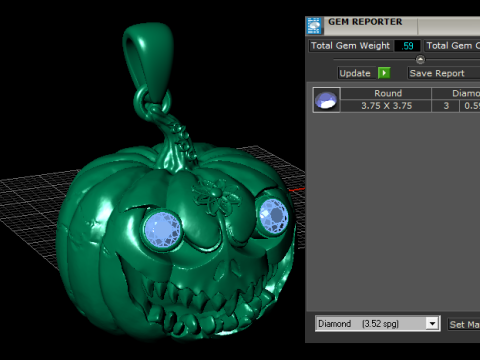The width and height of the screenshot is (480, 360).
Task: Click the 'Round' gem shape cell
Action: 386,93
